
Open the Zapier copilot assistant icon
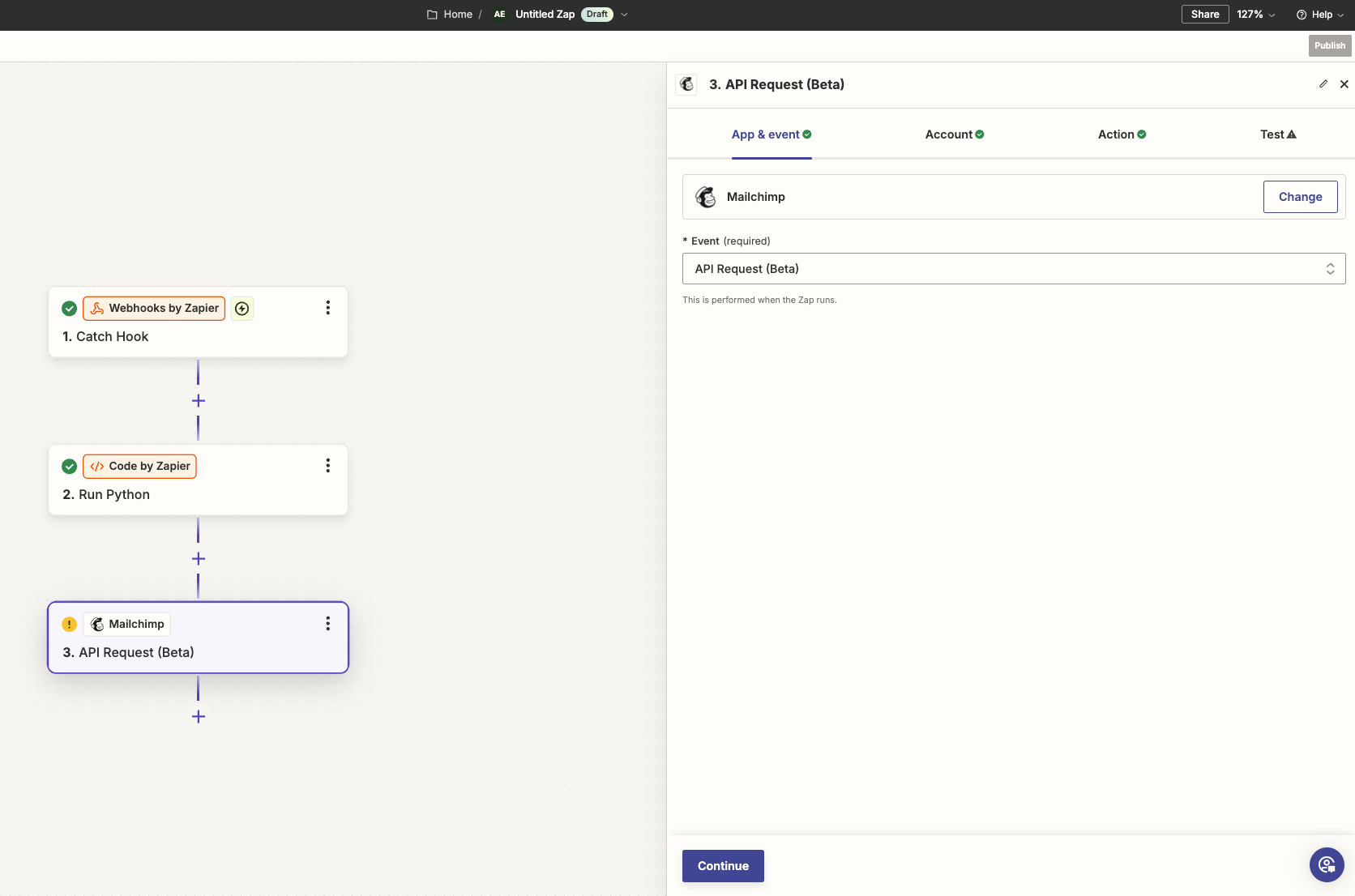1327,864
